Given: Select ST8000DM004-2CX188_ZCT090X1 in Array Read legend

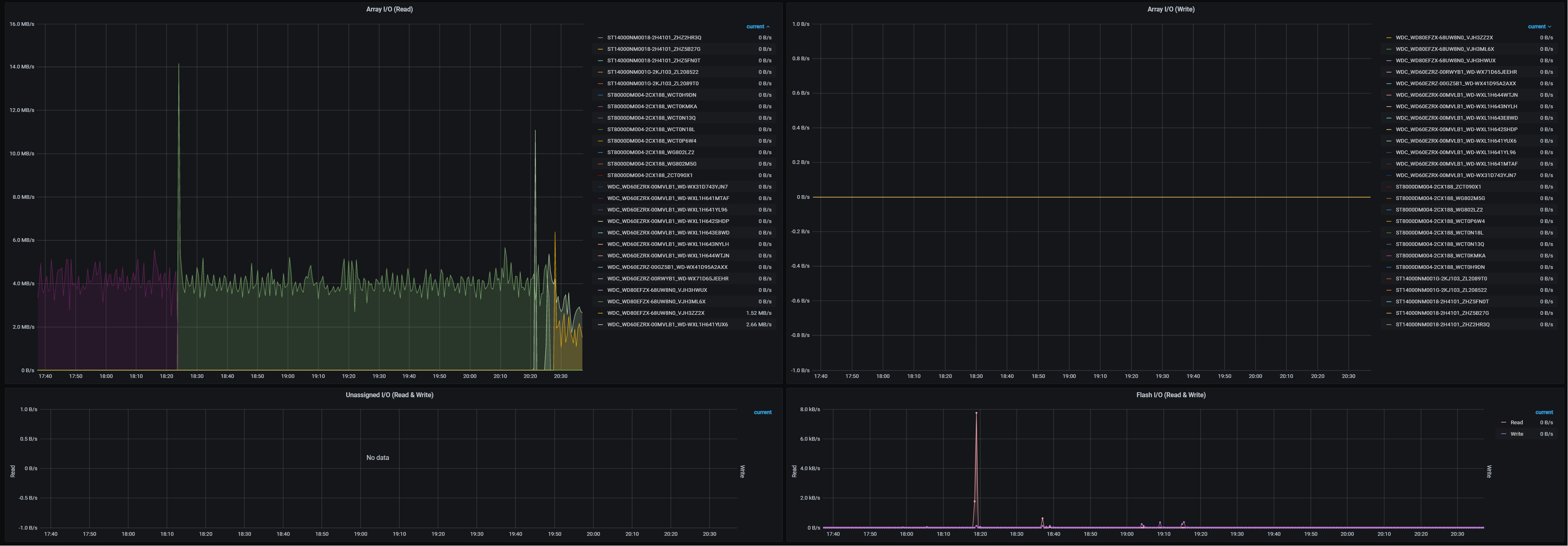Looking at the screenshot, I should point(650,175).
